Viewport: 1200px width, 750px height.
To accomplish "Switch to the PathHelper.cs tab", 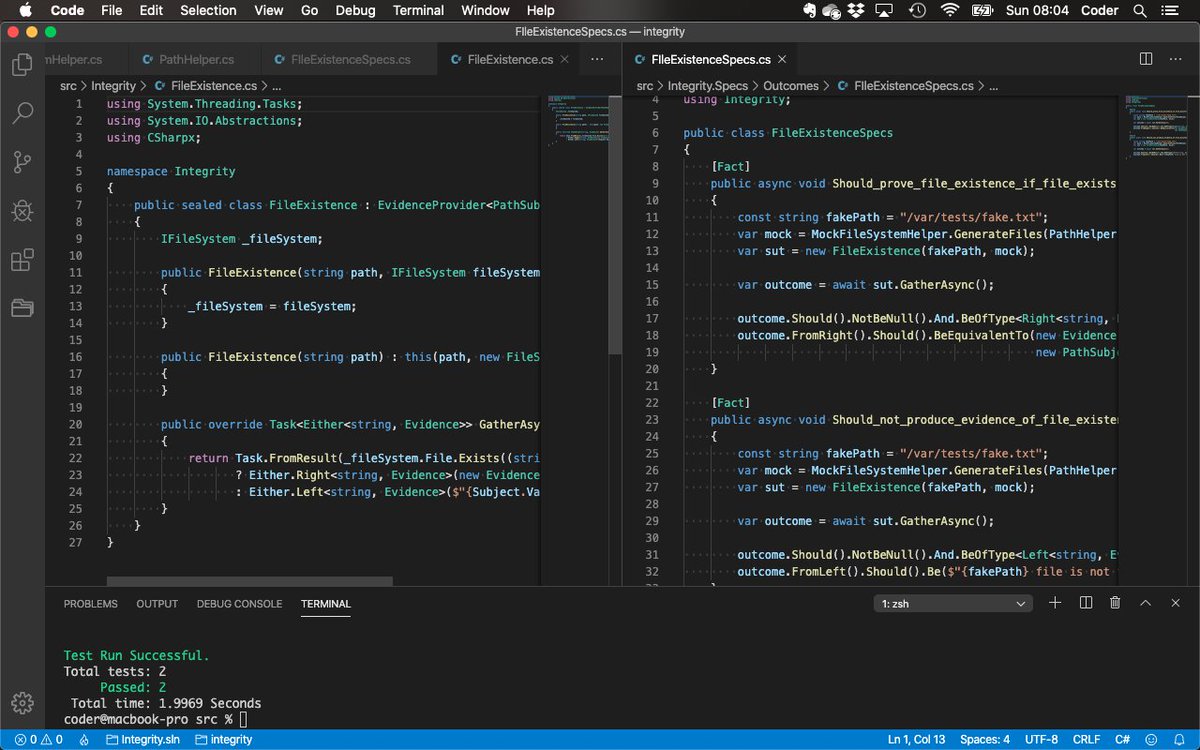I will point(188,60).
